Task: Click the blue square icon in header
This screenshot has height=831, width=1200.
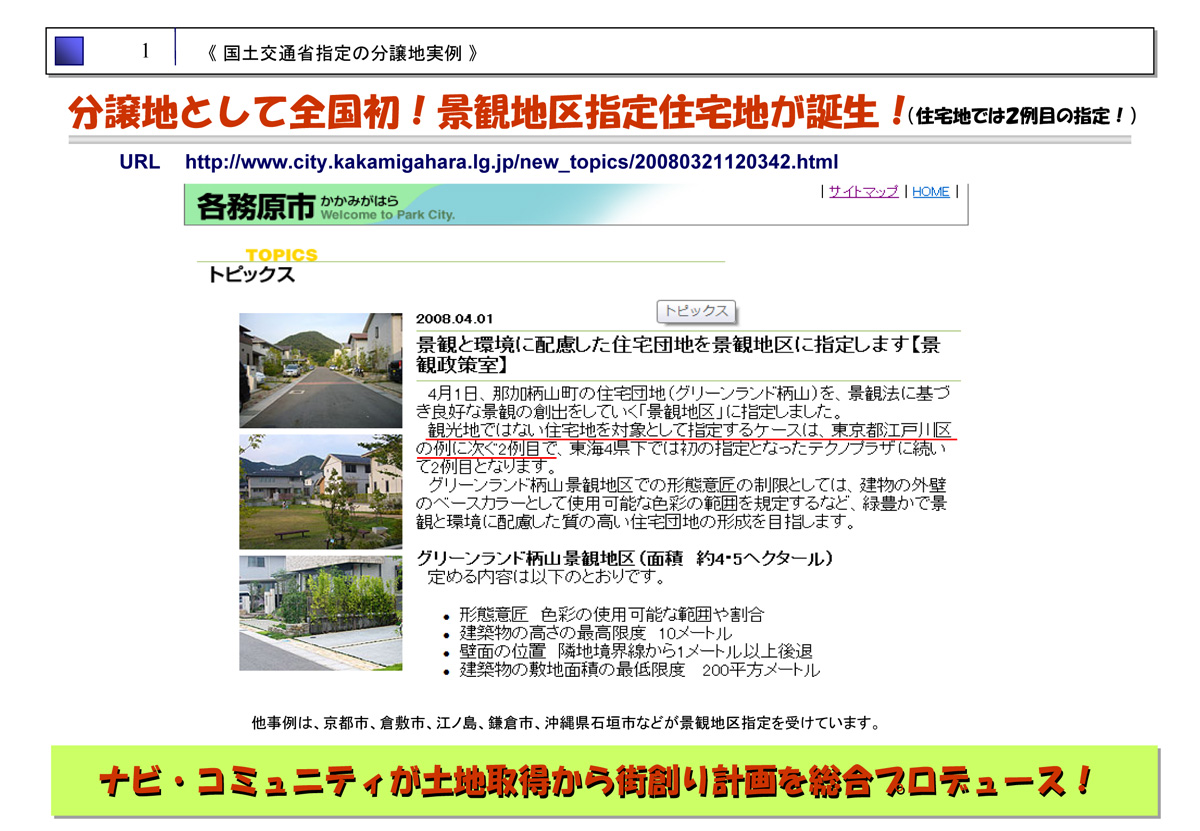Action: (x=69, y=51)
